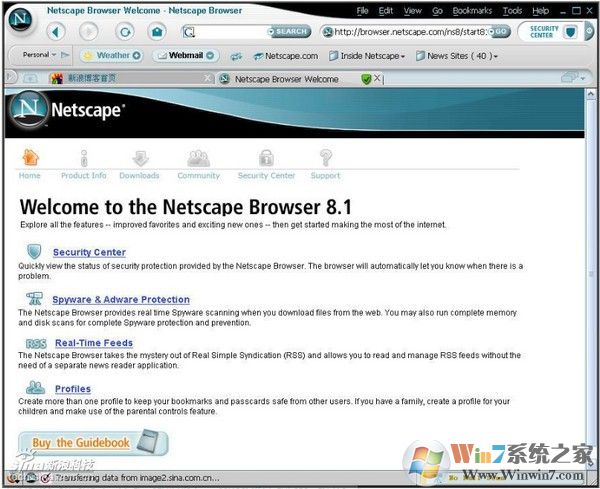
Task: Open the Security Center heading link
Action: click(x=89, y=253)
